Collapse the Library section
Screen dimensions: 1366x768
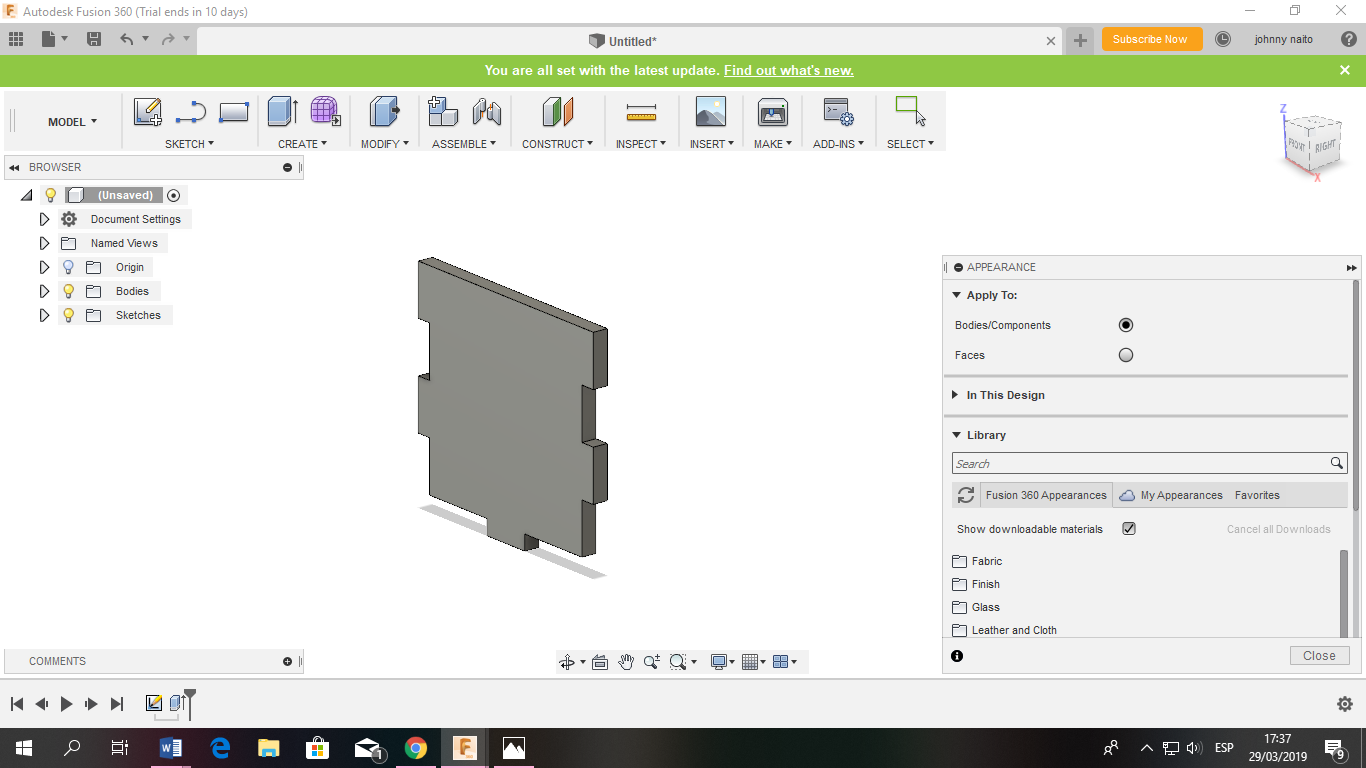point(957,435)
